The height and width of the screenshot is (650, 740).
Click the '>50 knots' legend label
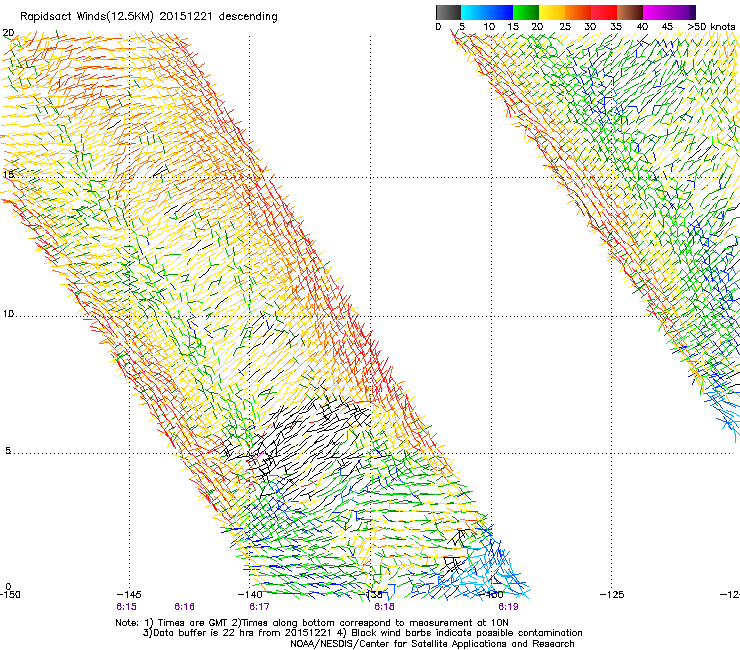point(711,27)
